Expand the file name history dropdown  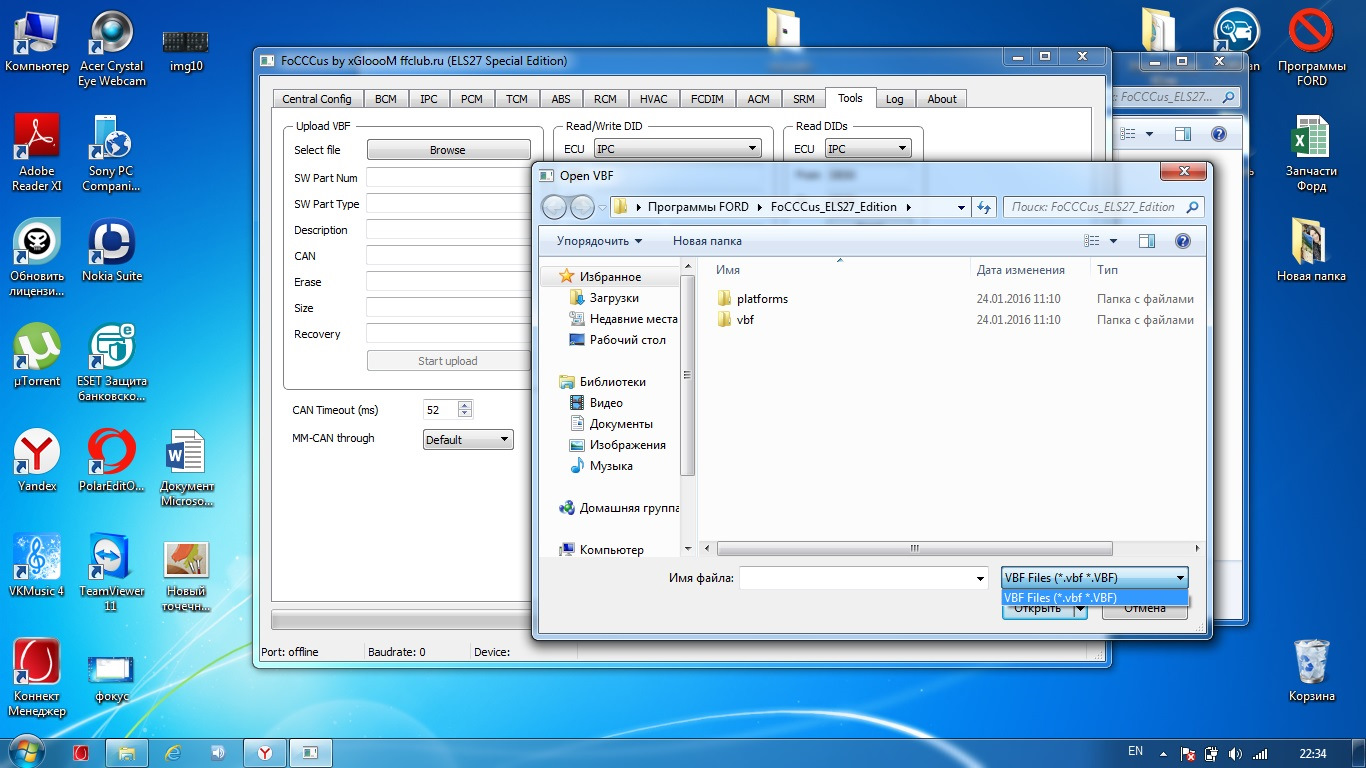[x=980, y=579]
